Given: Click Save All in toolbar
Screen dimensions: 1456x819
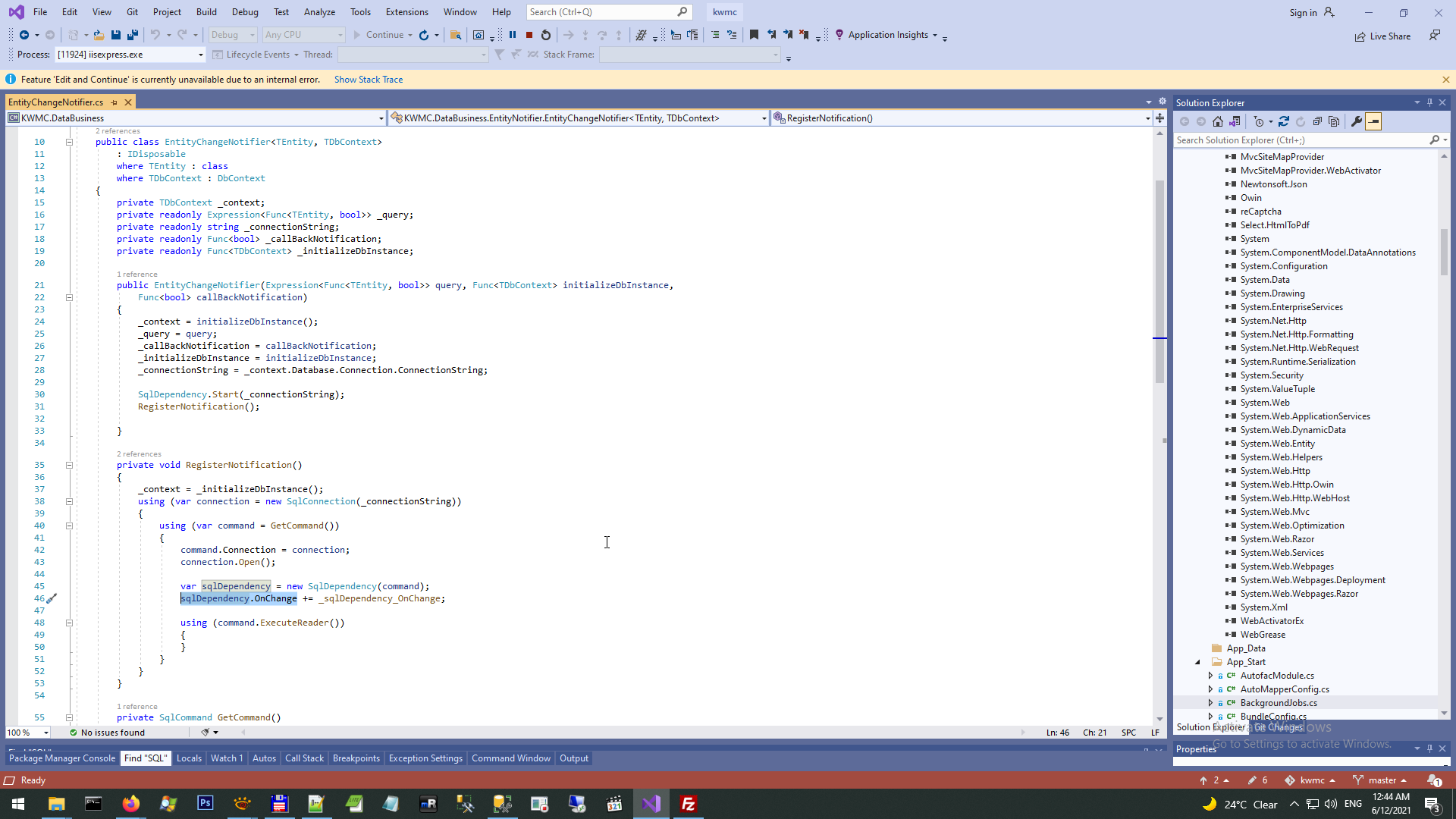Looking at the screenshot, I should pos(133,35).
